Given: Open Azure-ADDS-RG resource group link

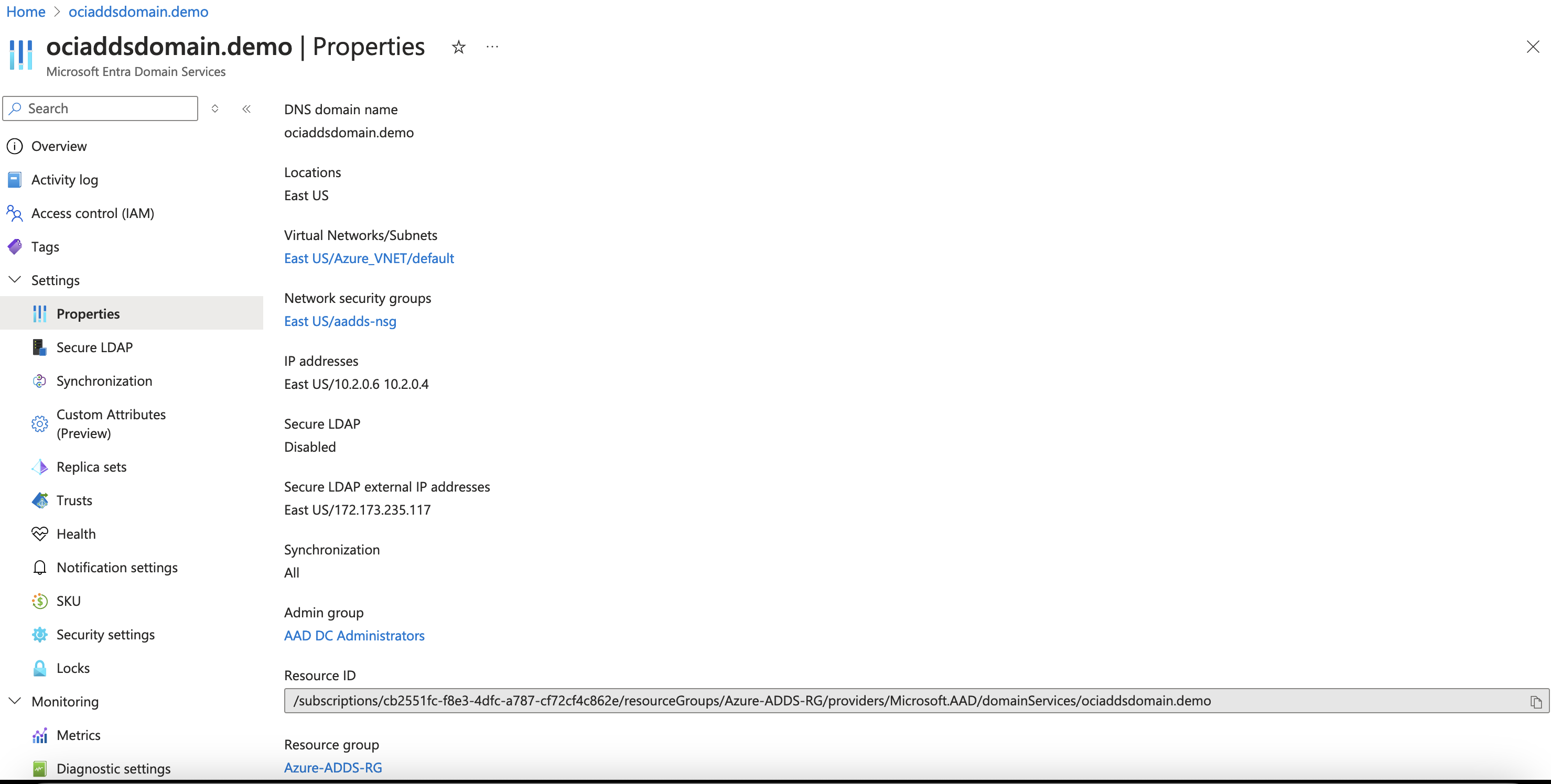Looking at the screenshot, I should pyautogui.click(x=333, y=767).
